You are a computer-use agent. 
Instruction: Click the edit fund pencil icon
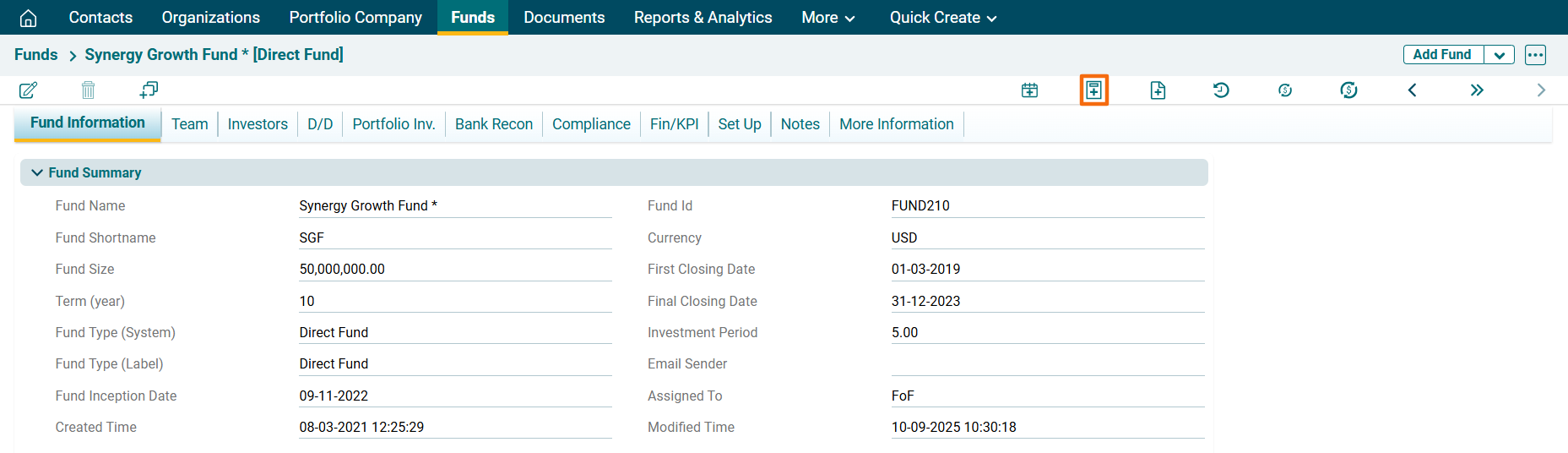click(28, 90)
